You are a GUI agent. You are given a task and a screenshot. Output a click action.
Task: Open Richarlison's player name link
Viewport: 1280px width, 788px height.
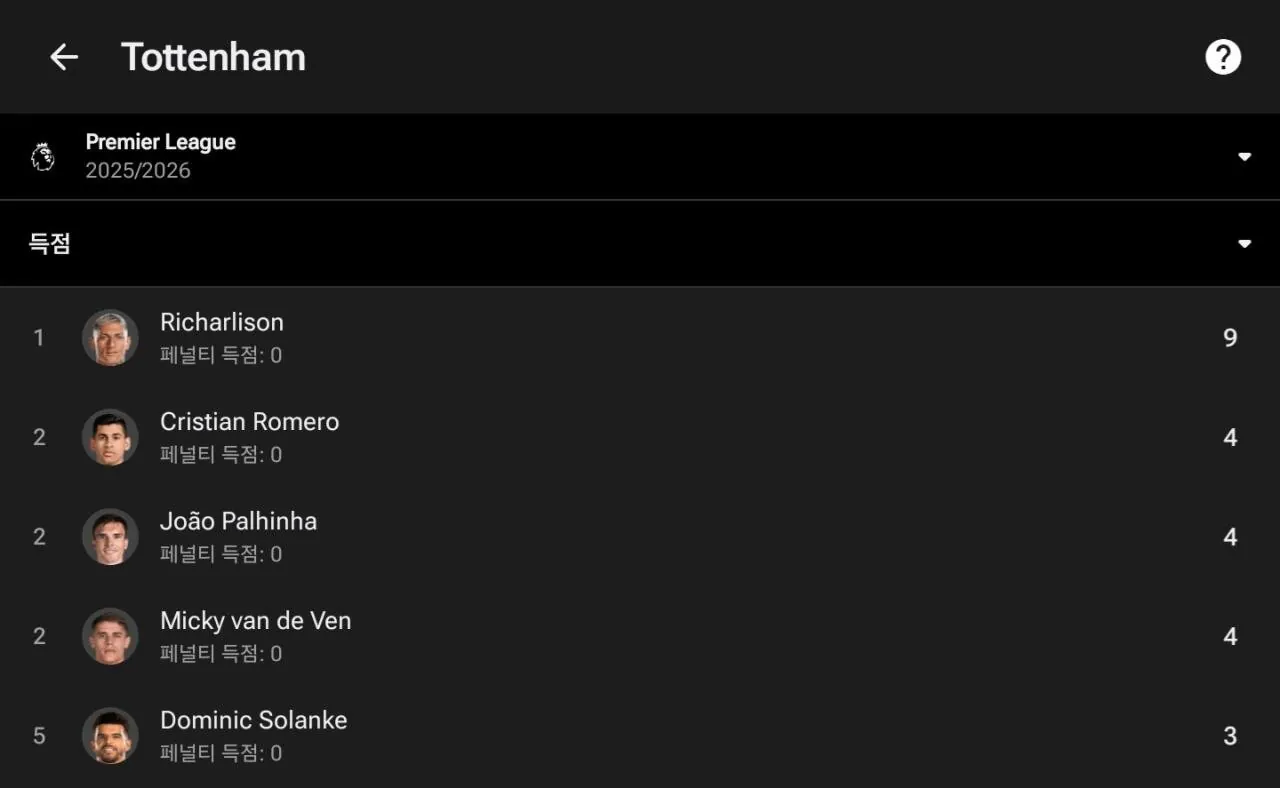pyautogui.click(x=222, y=322)
